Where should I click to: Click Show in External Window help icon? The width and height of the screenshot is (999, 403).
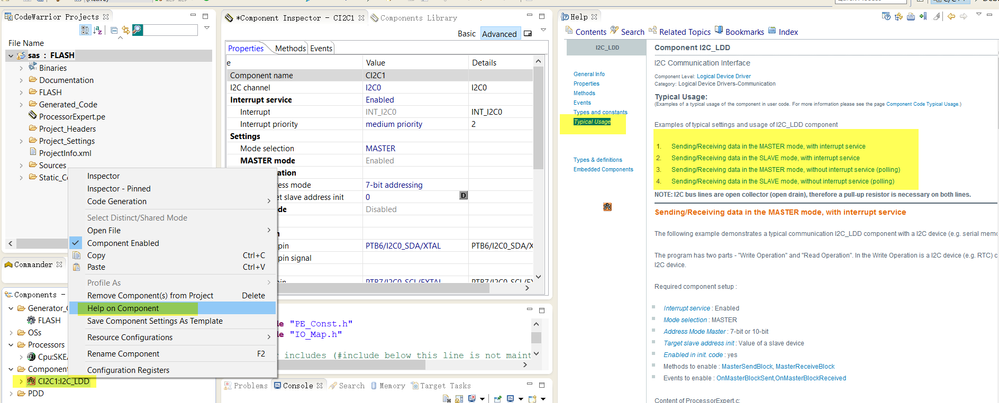tap(885, 17)
